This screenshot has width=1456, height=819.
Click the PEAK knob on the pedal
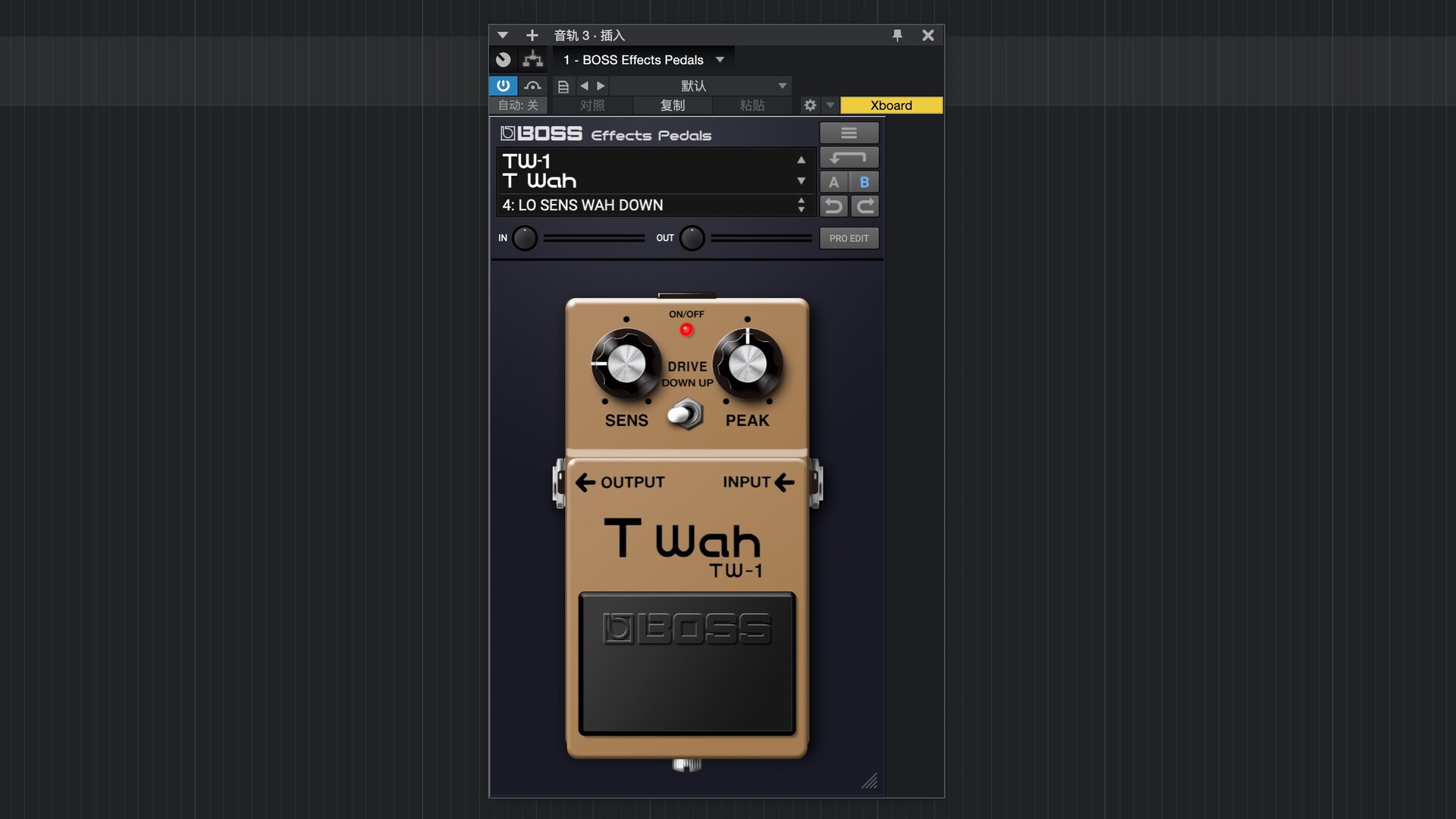click(748, 364)
